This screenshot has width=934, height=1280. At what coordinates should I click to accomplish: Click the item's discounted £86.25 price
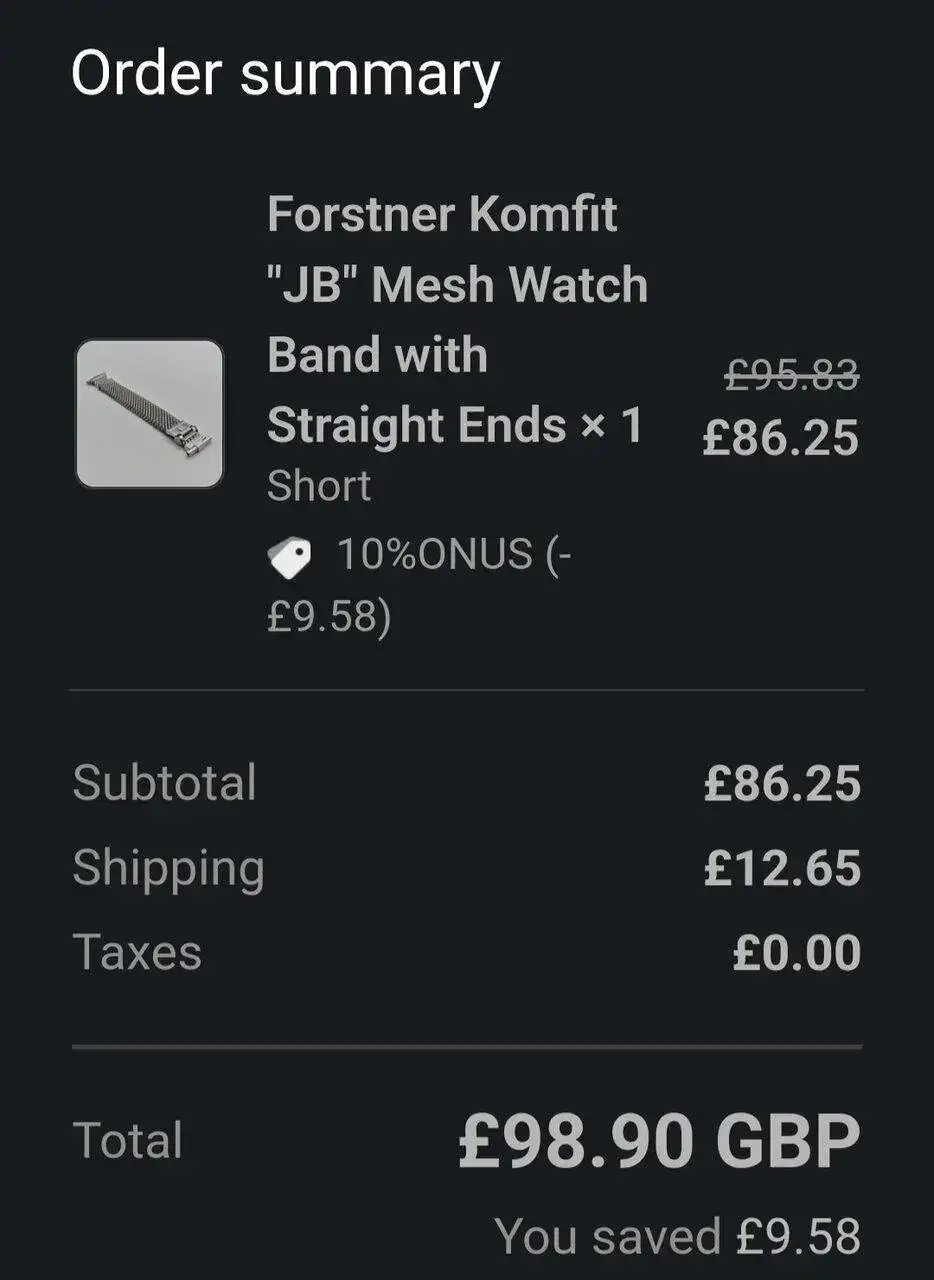(780, 438)
